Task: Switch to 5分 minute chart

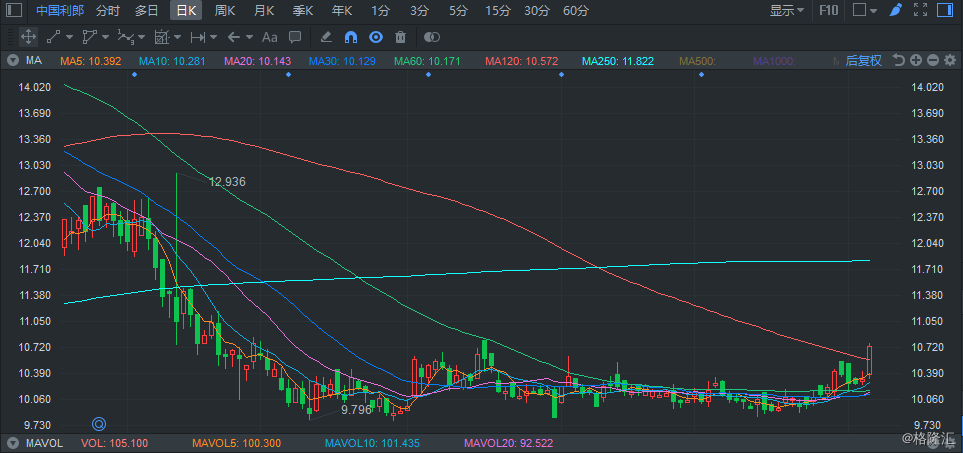Action: 458,10
